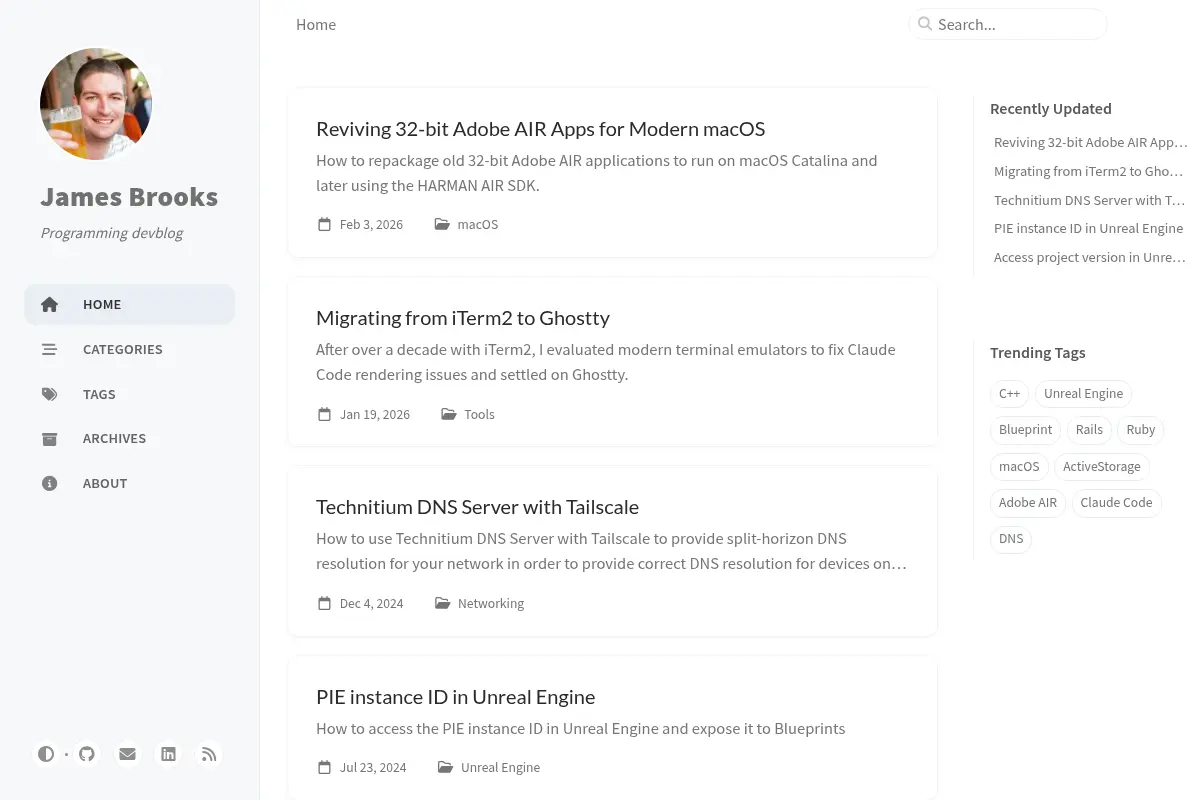Click calendar icon beside Jan 19, 2026
Viewport: 1200px width, 800px height.
tap(324, 414)
